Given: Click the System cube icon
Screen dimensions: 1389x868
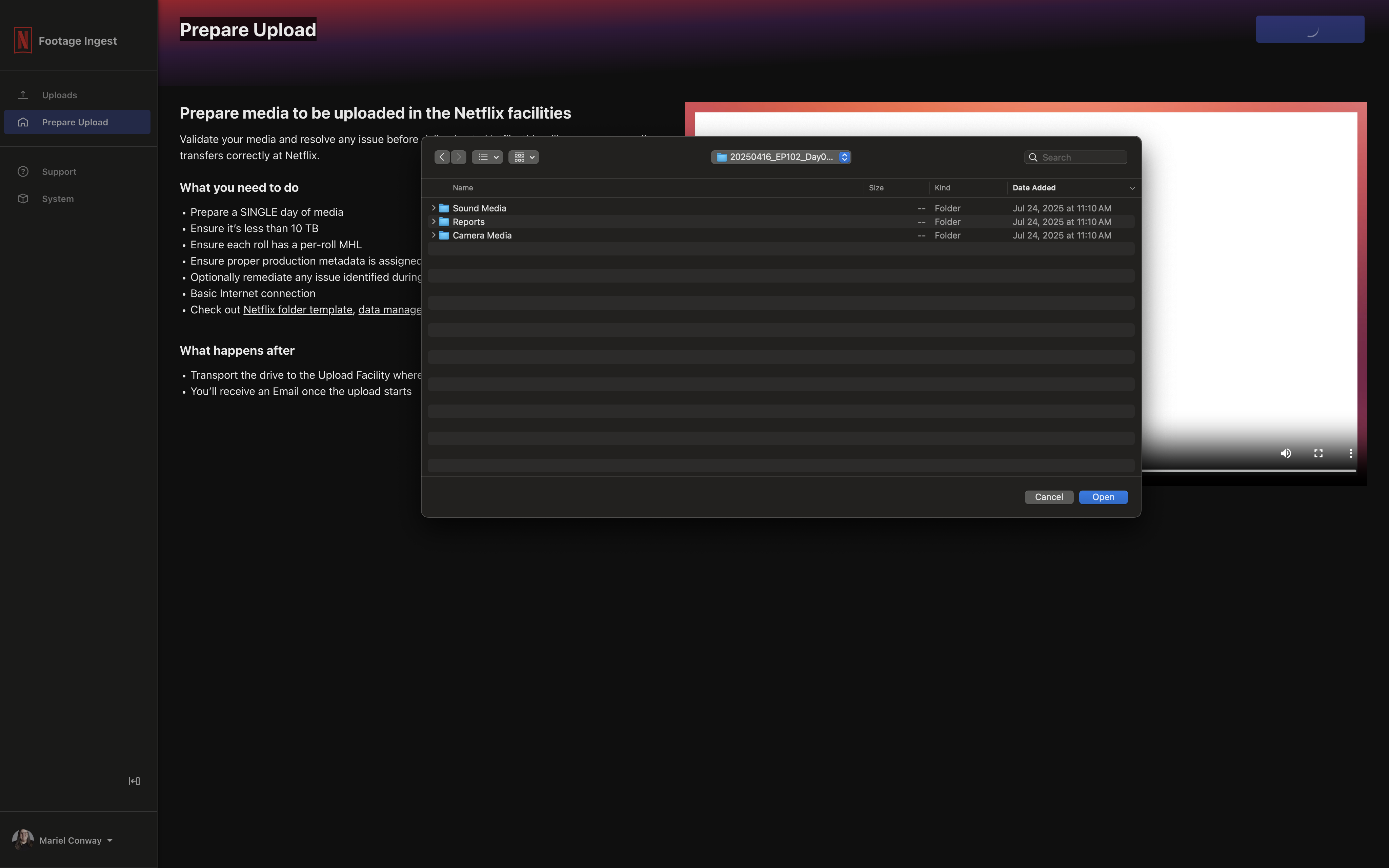Looking at the screenshot, I should (23, 199).
